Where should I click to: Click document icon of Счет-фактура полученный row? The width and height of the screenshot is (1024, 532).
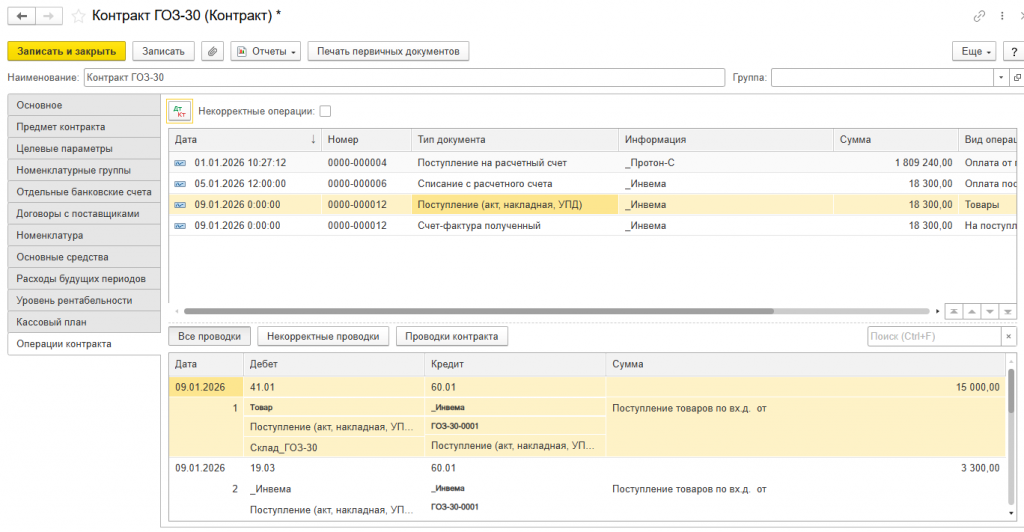coord(180,225)
